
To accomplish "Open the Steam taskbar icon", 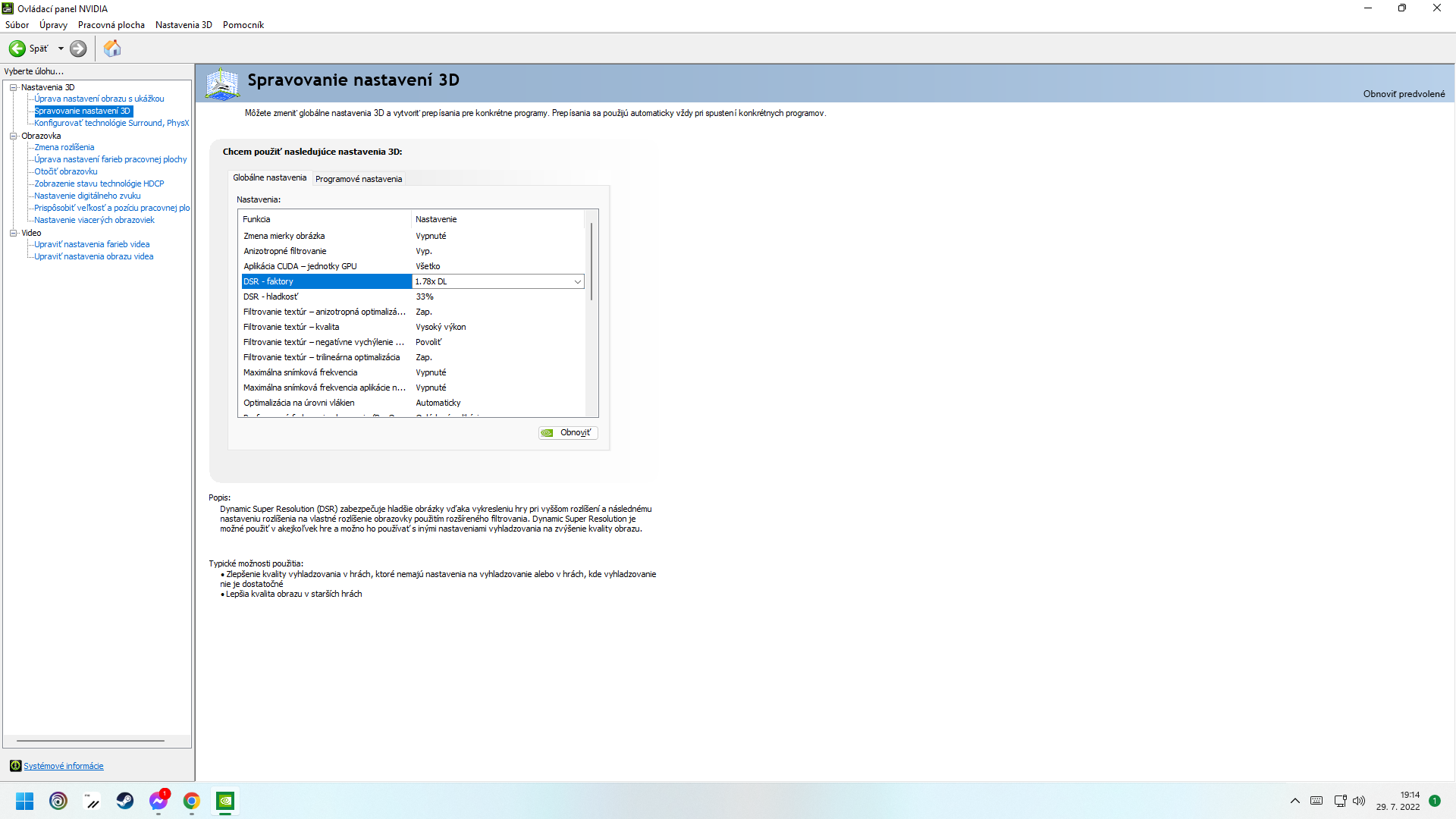I will point(125,801).
